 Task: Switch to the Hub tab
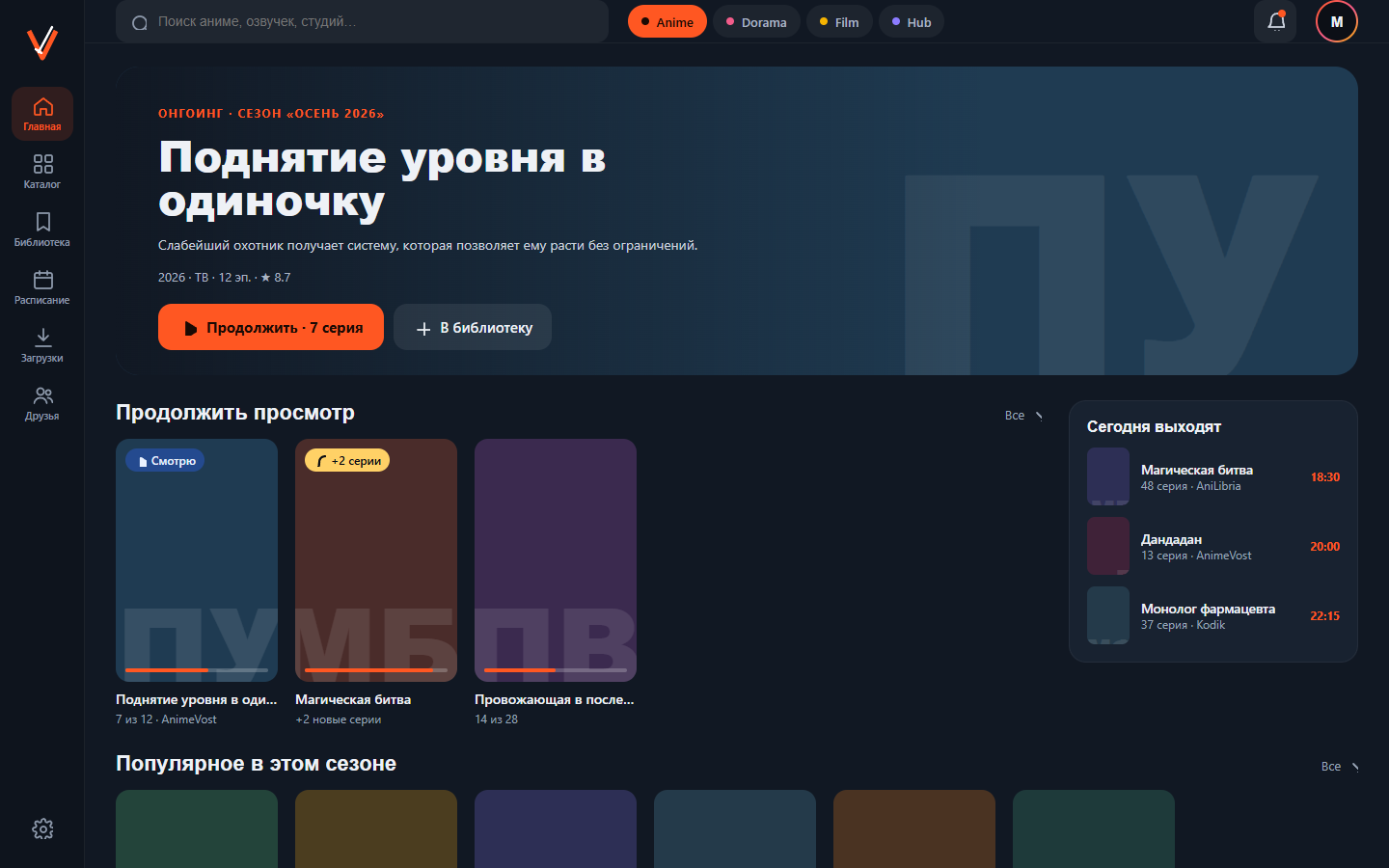(x=912, y=21)
